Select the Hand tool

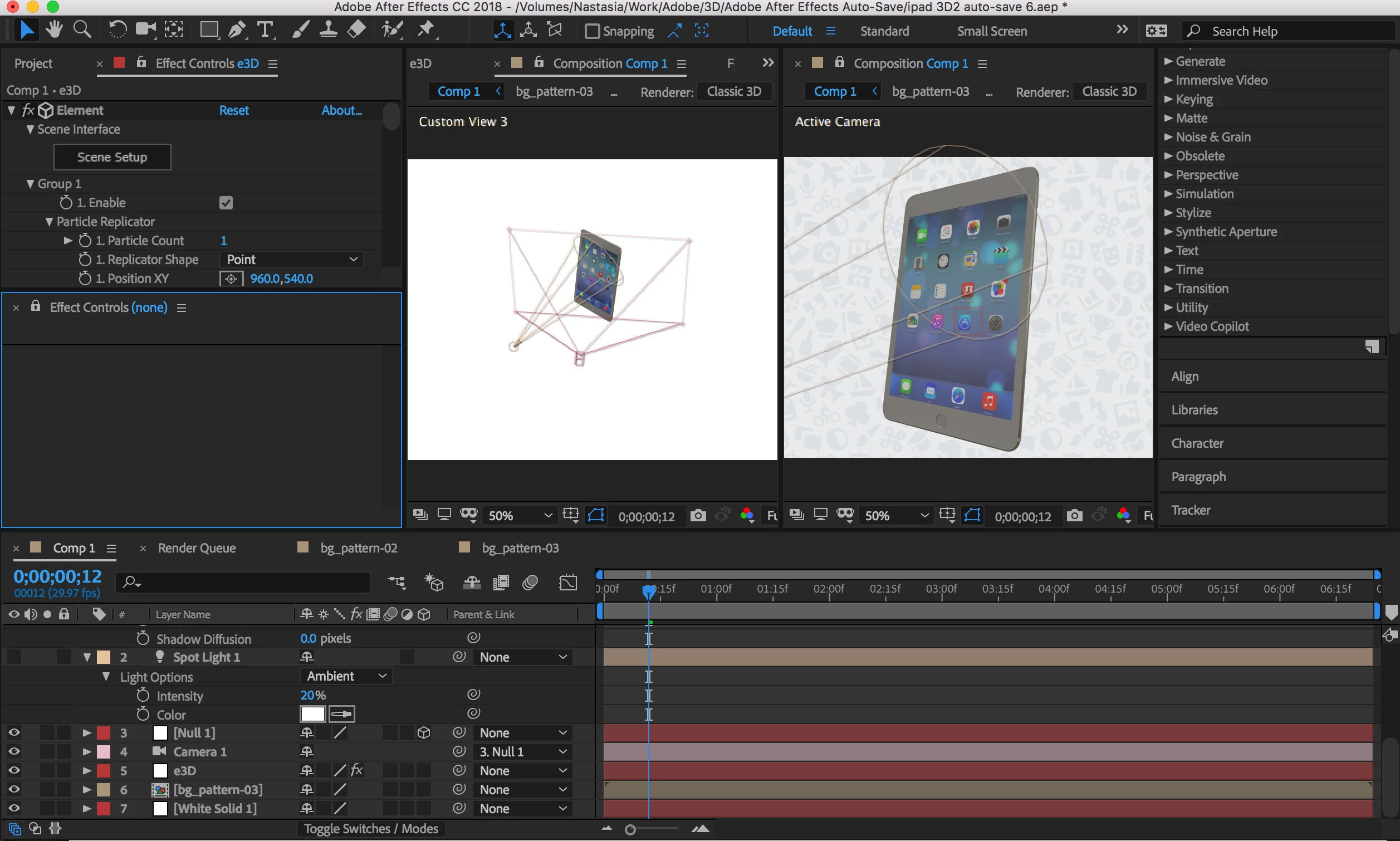pyautogui.click(x=55, y=30)
